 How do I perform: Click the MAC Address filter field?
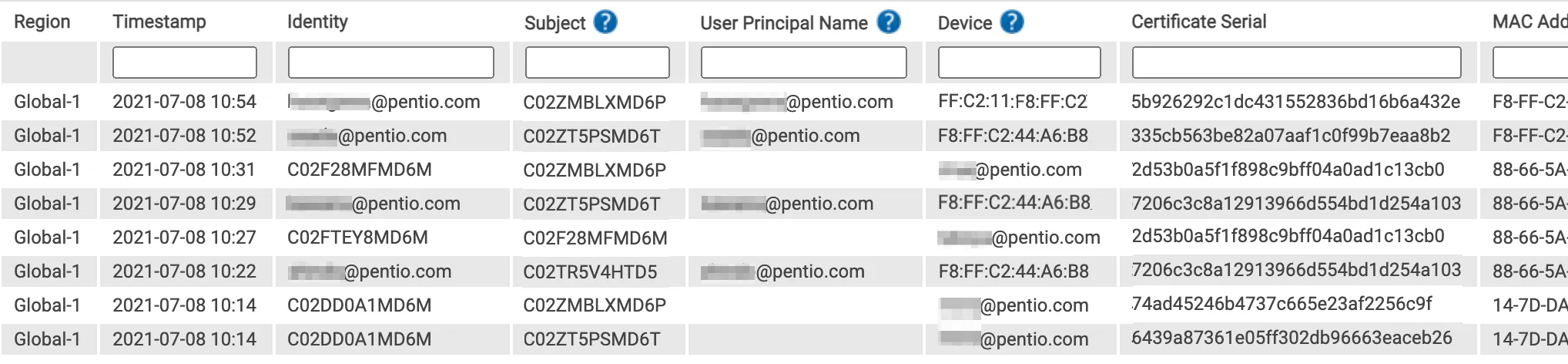[1531, 62]
